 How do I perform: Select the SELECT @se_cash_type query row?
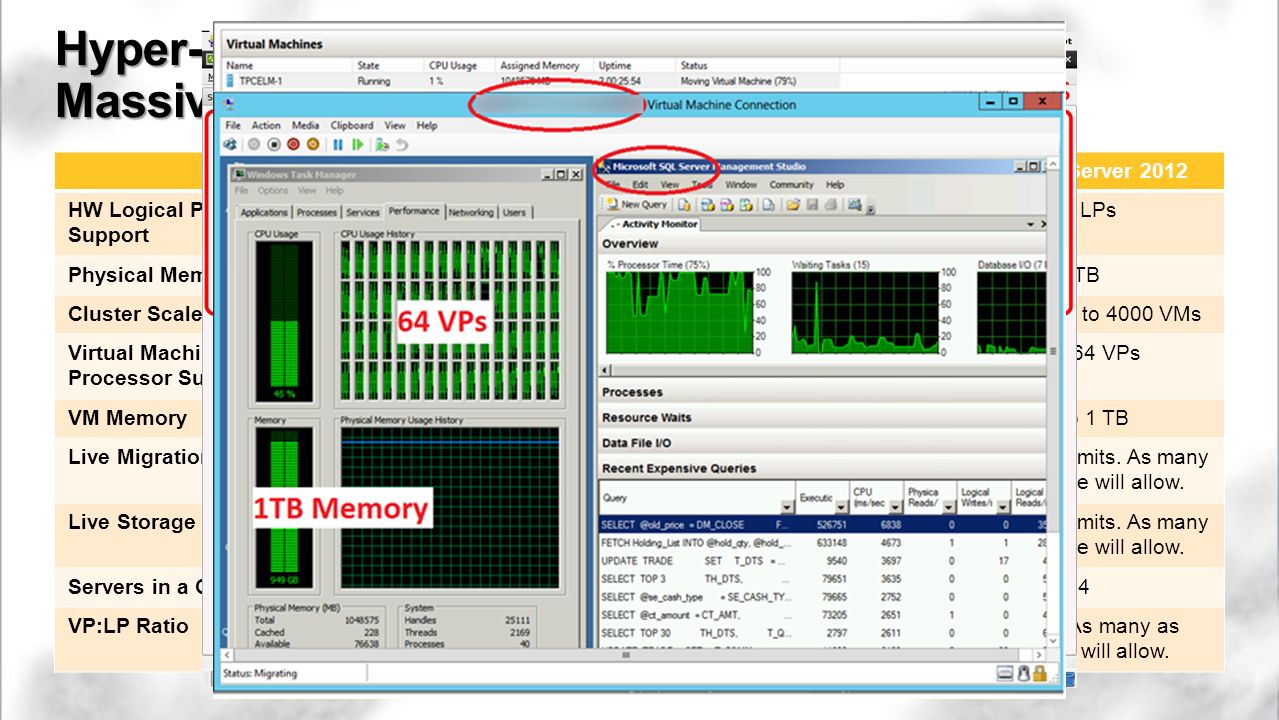(823, 597)
